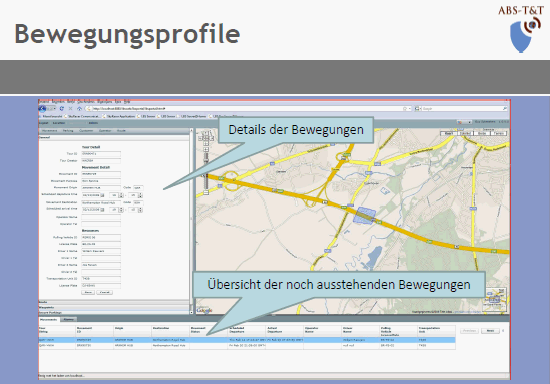Adjust the scheduled arrival minute stepper

pos(140,210)
